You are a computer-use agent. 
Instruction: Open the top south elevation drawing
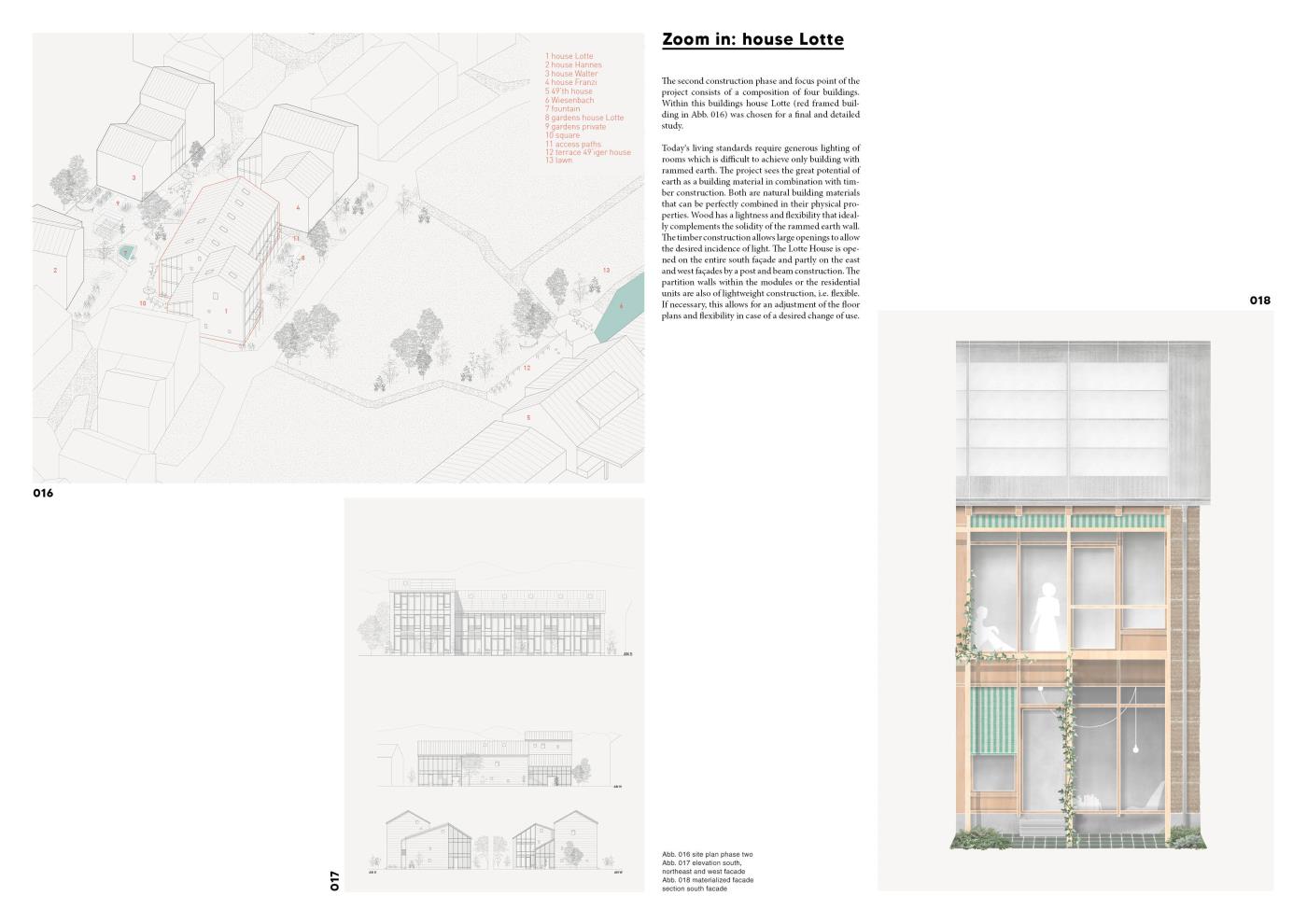point(495,621)
